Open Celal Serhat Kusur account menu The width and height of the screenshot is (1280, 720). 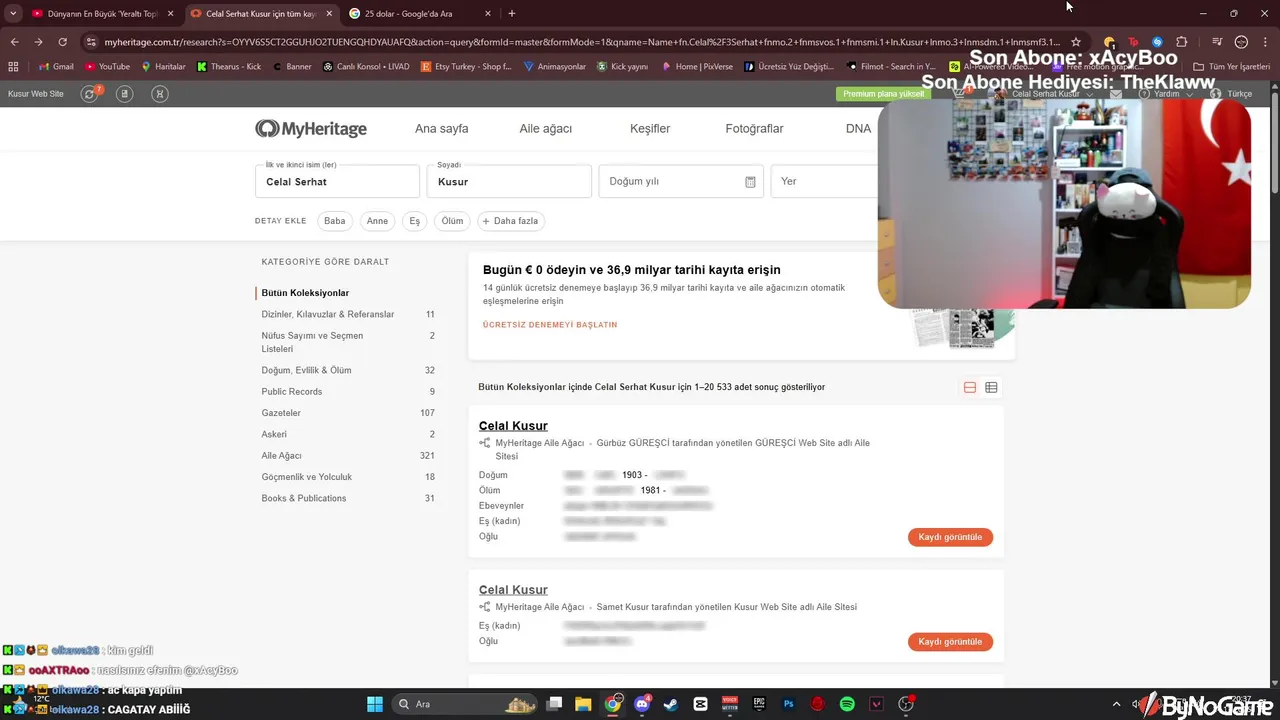coord(1045,93)
